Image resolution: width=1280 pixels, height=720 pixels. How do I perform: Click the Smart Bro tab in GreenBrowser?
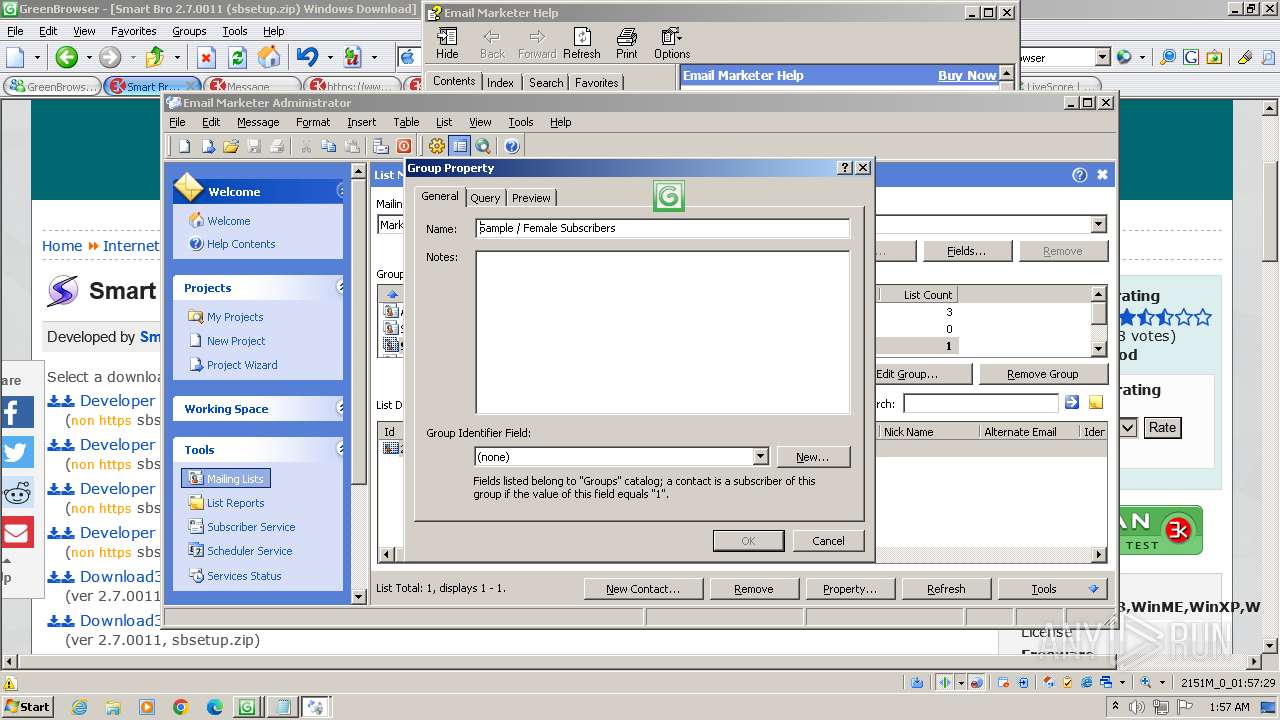click(153, 87)
